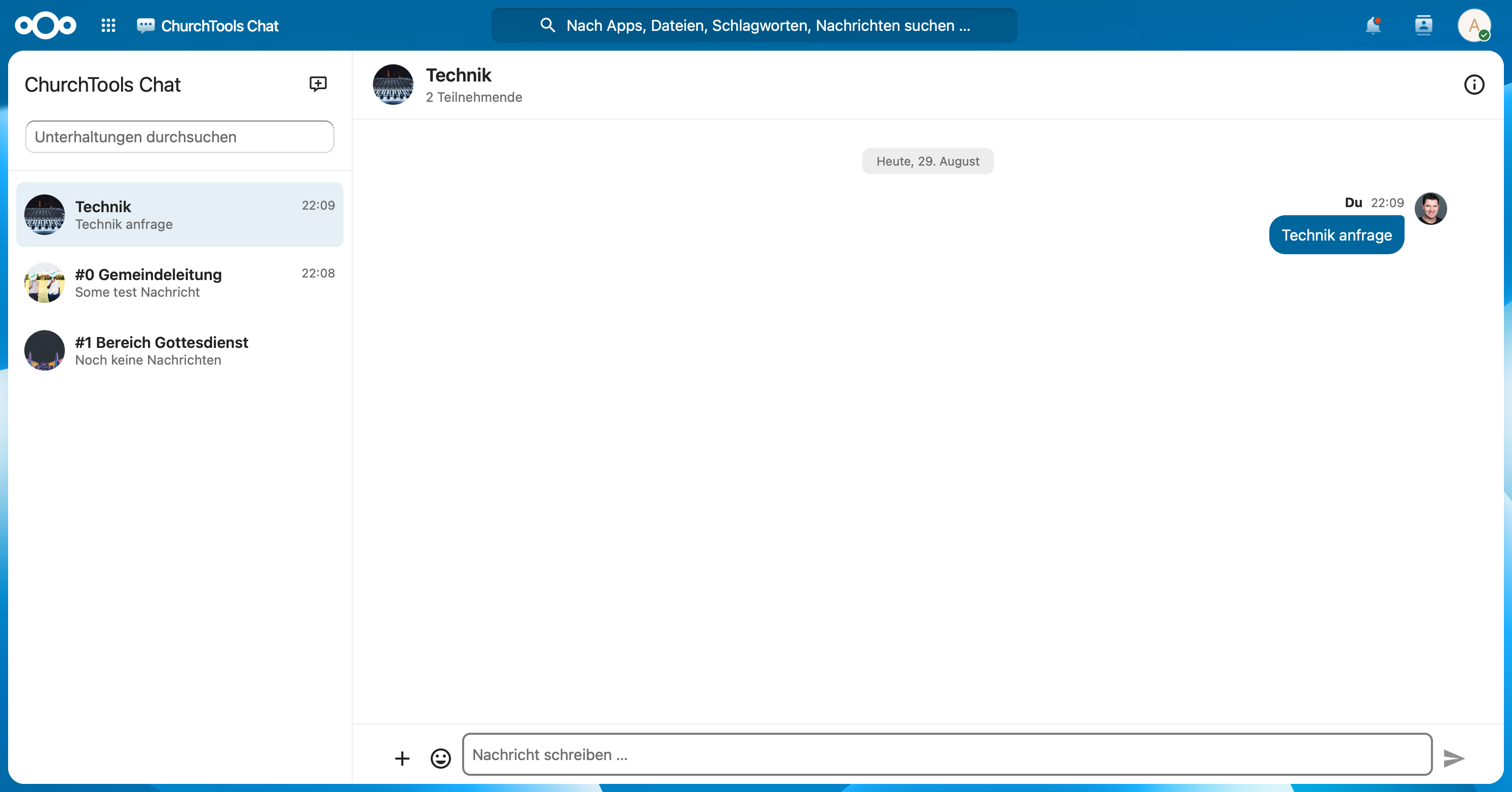Click Technik avatar in sidebar list
This screenshot has height=792, width=1512.
click(x=45, y=215)
